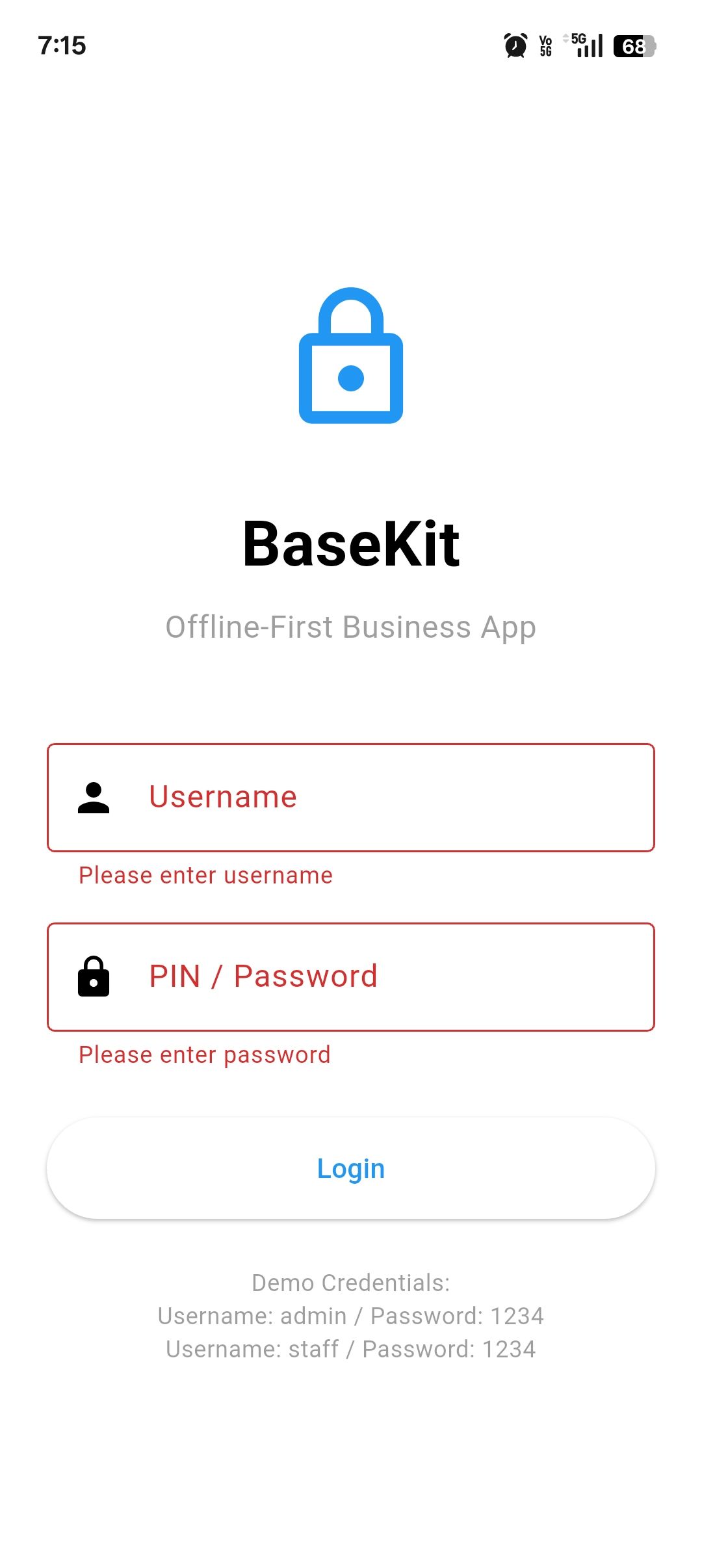Tap the battery level indicator
702x1568 pixels.
(x=634, y=46)
